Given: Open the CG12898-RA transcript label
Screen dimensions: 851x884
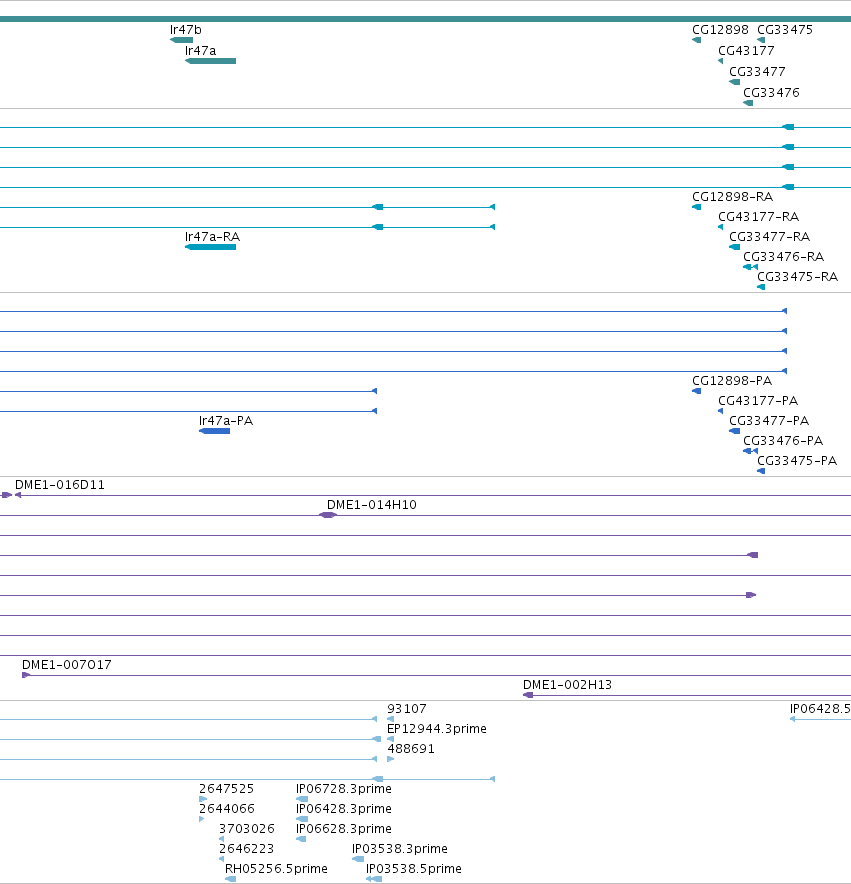Looking at the screenshot, I should [x=732, y=197].
